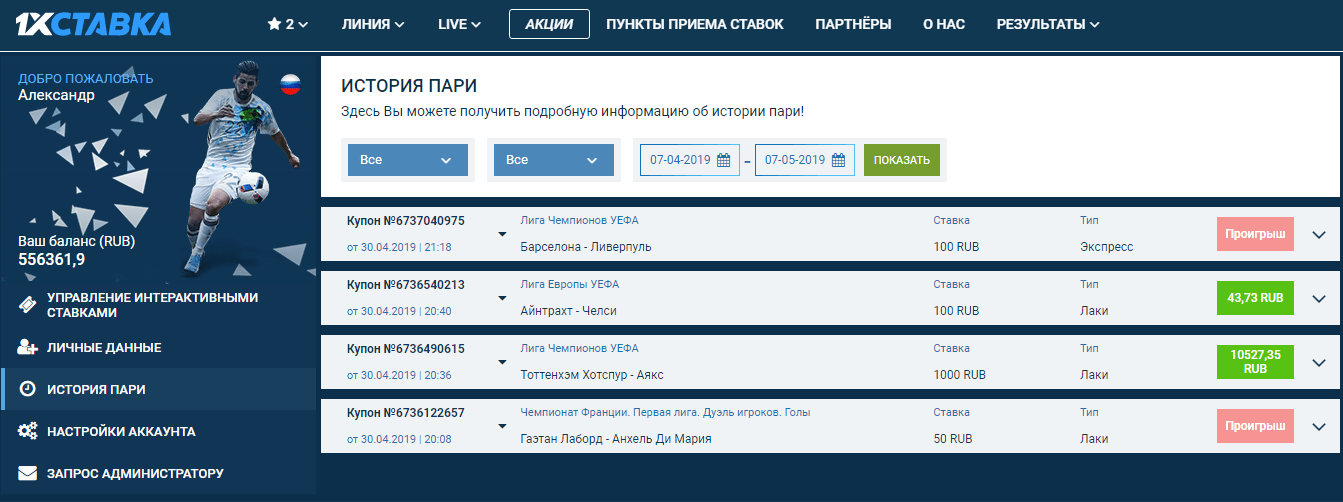
Task: Click the 43,73 RUB winnings badge
Action: [x=1256, y=298]
